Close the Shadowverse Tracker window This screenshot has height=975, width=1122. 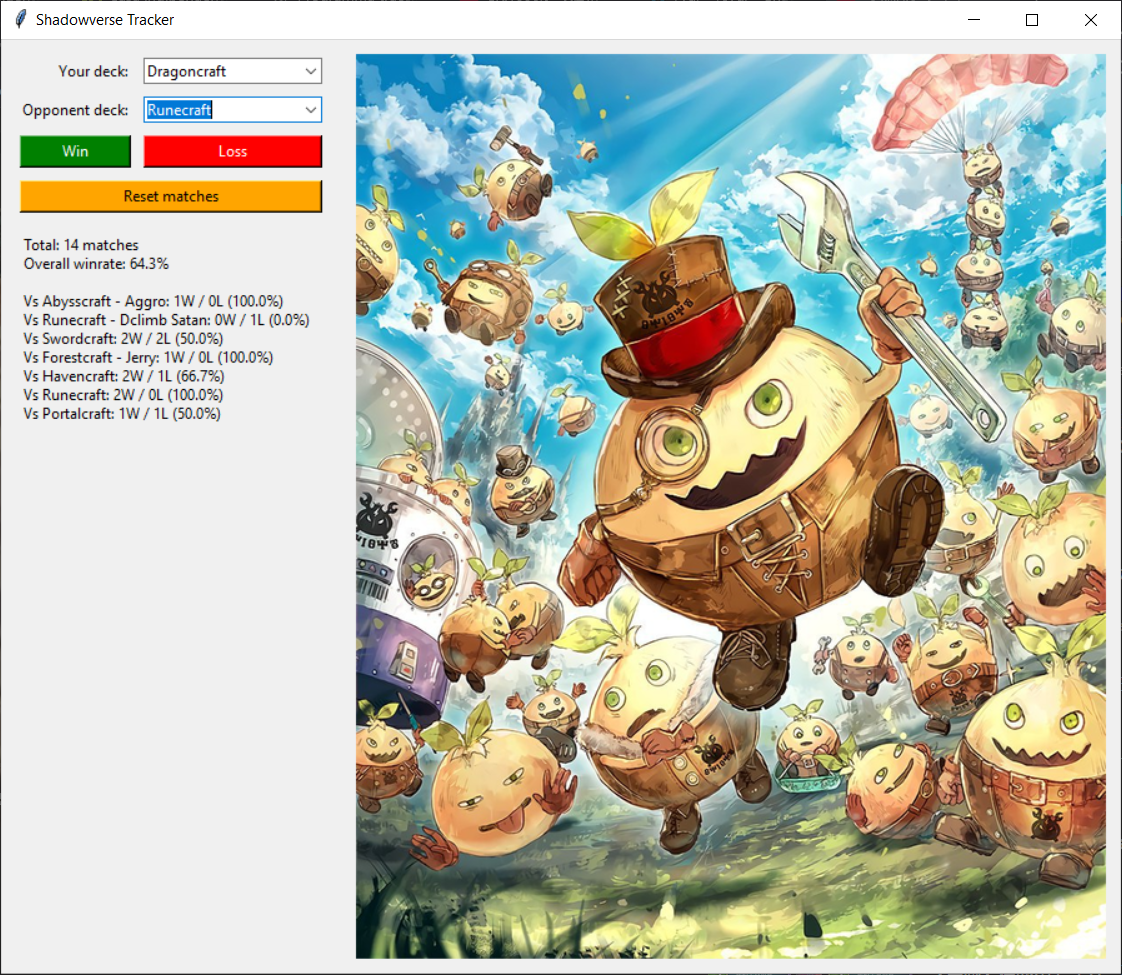point(1091,19)
